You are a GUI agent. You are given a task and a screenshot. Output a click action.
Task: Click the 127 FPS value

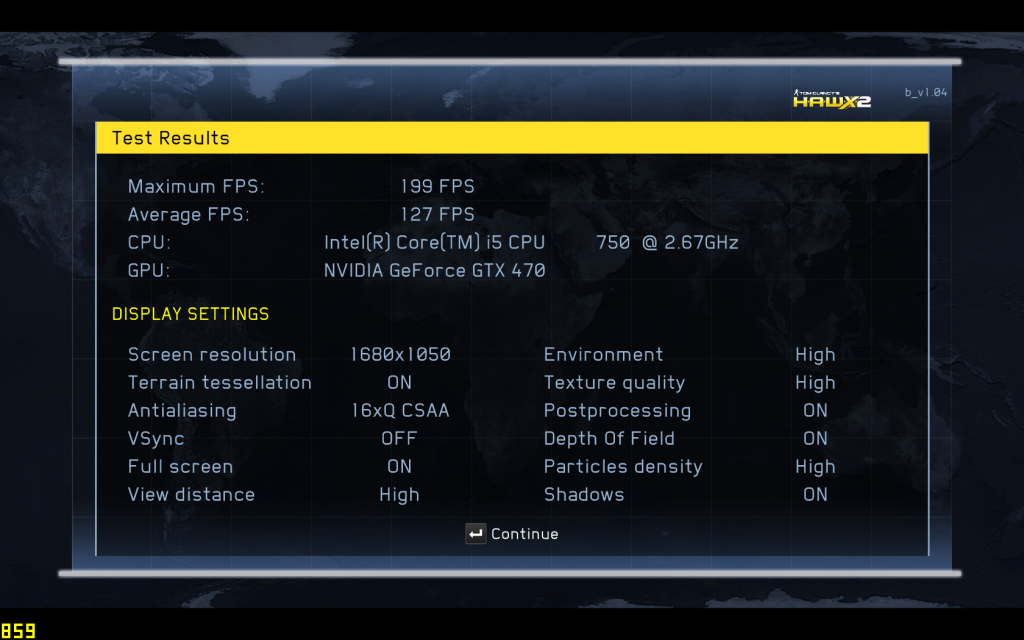[x=437, y=214]
